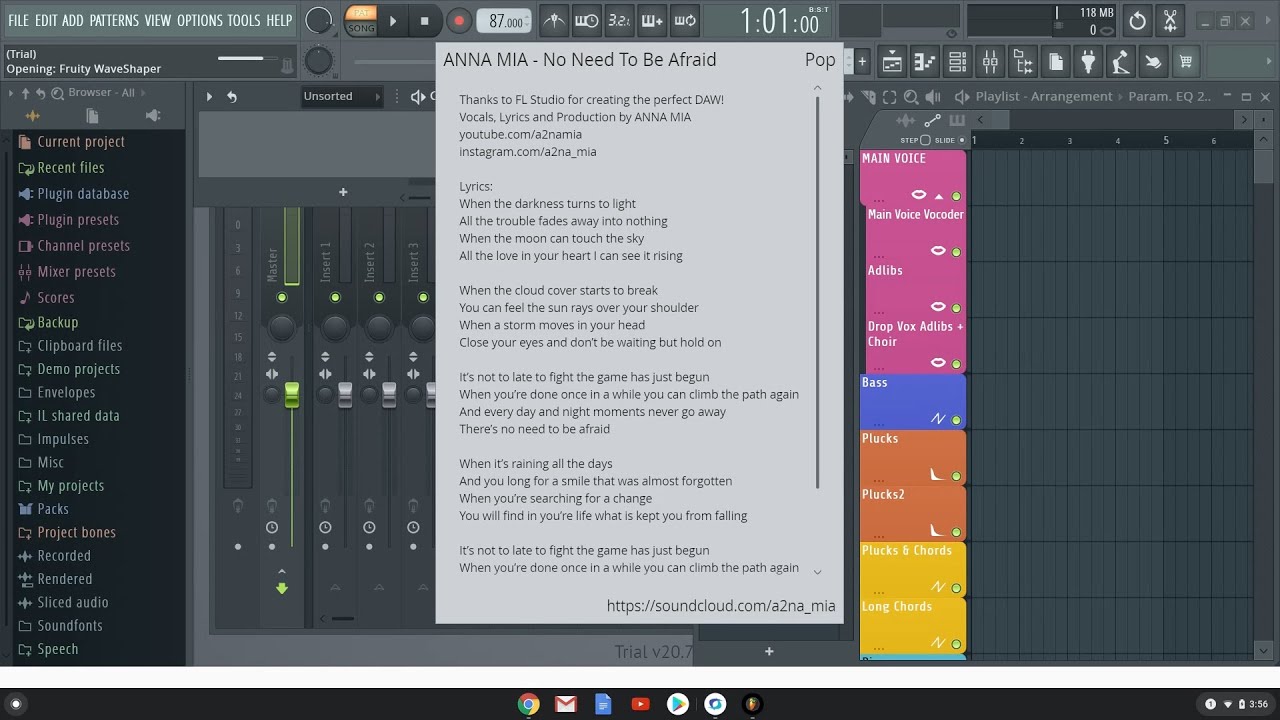Open YouTube from the taskbar

pyautogui.click(x=640, y=704)
